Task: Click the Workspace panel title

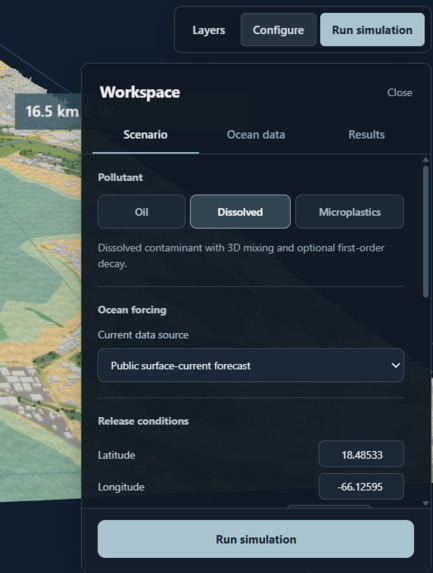Action: click(x=140, y=92)
